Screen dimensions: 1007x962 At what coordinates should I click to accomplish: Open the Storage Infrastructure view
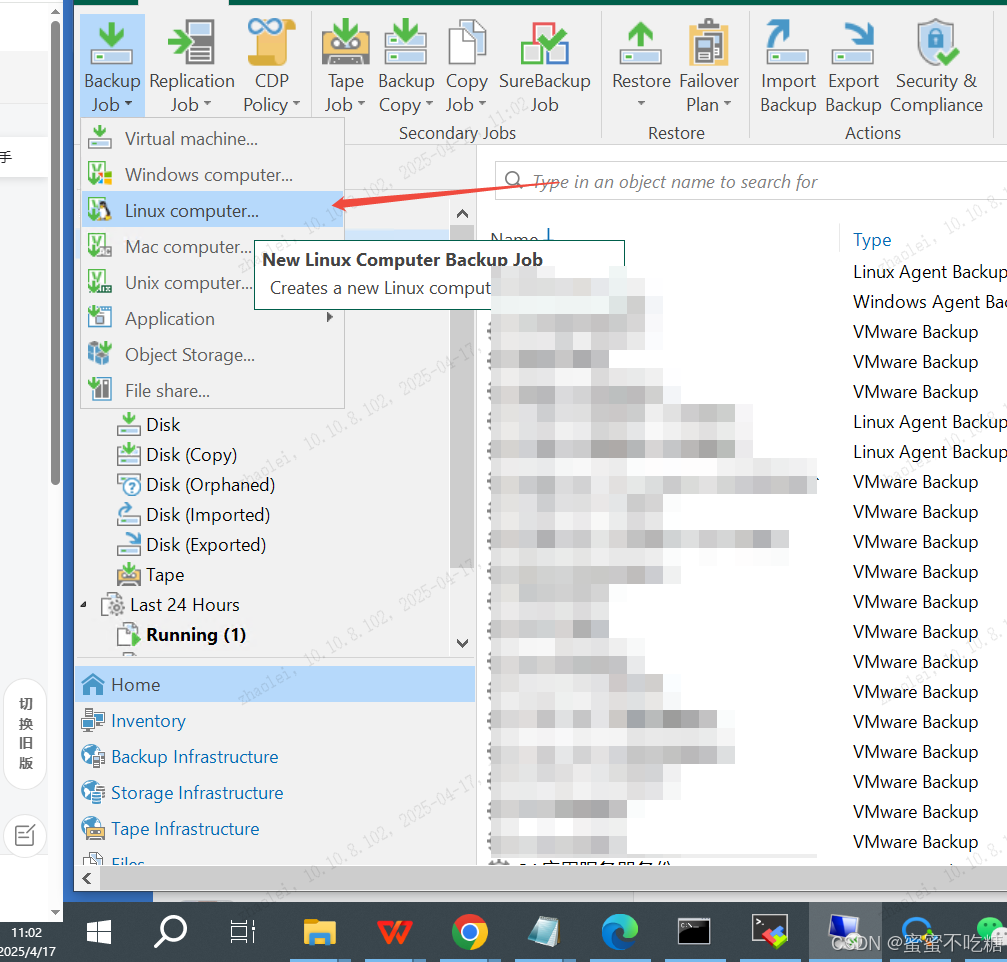(276, 792)
